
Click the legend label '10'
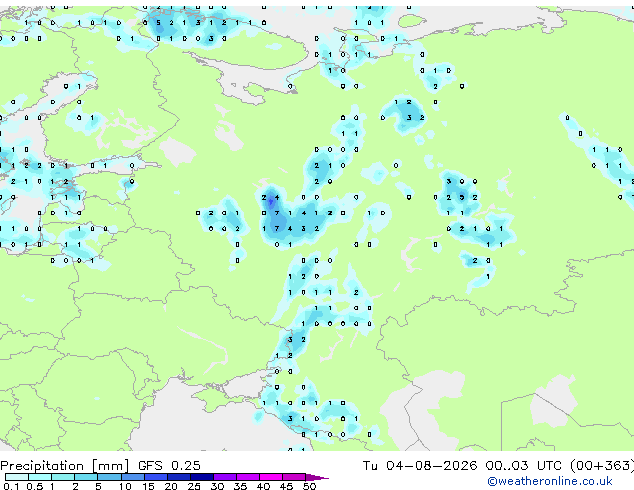click(125, 486)
